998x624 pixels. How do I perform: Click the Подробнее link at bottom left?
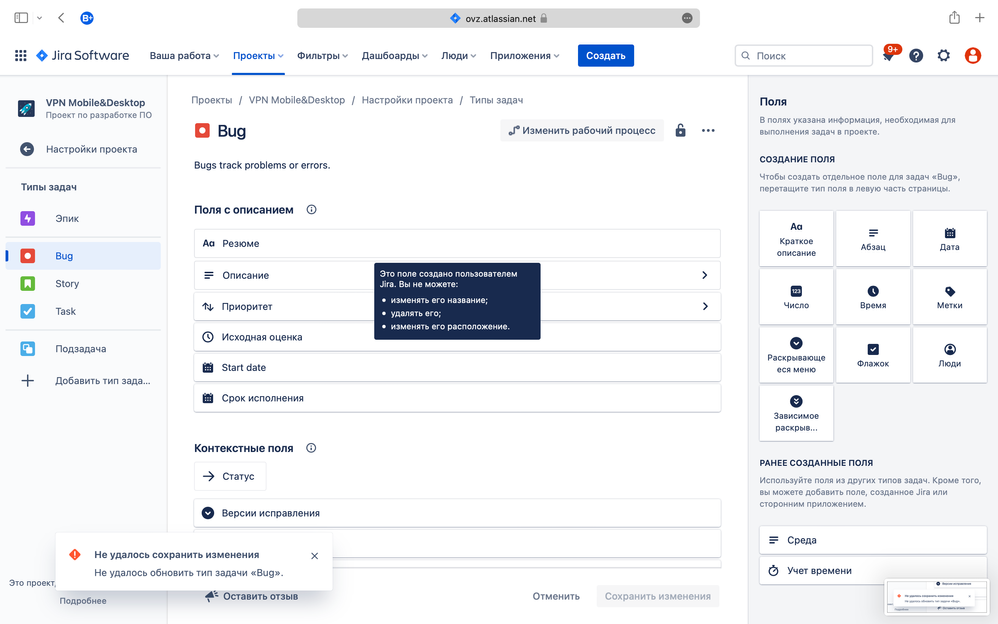coord(83,600)
